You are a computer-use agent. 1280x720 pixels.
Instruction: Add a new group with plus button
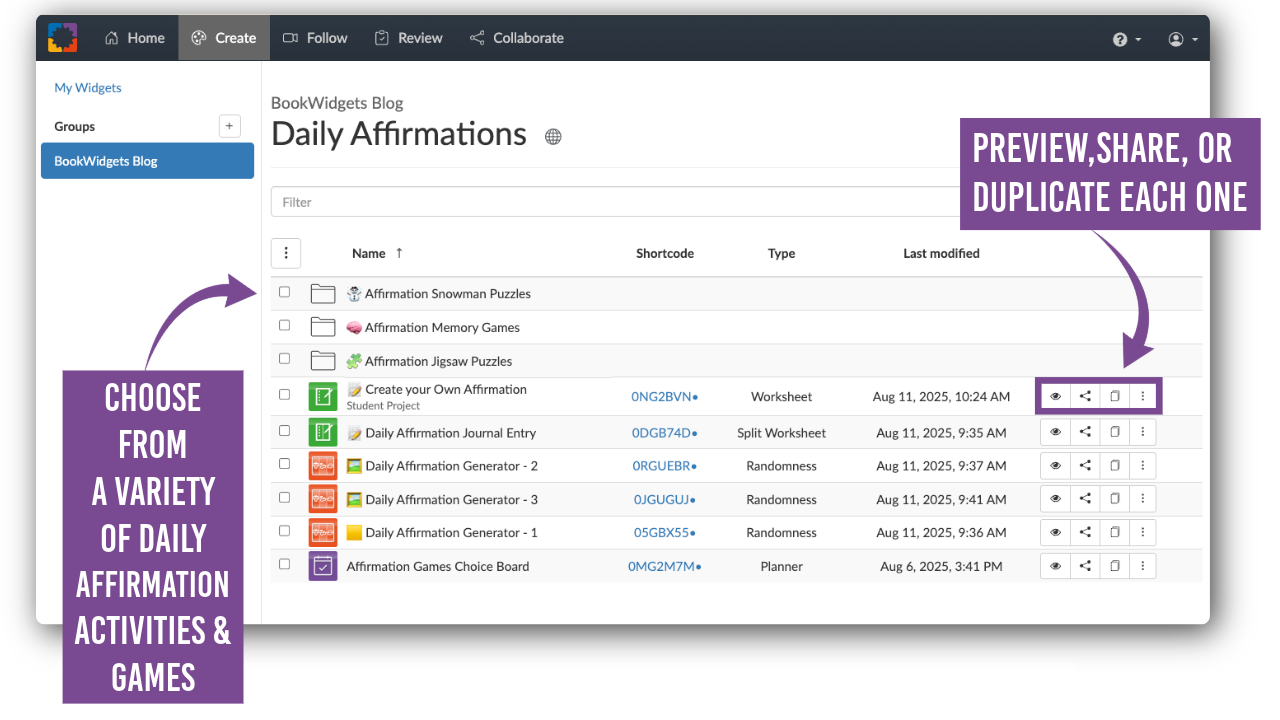[x=230, y=126]
